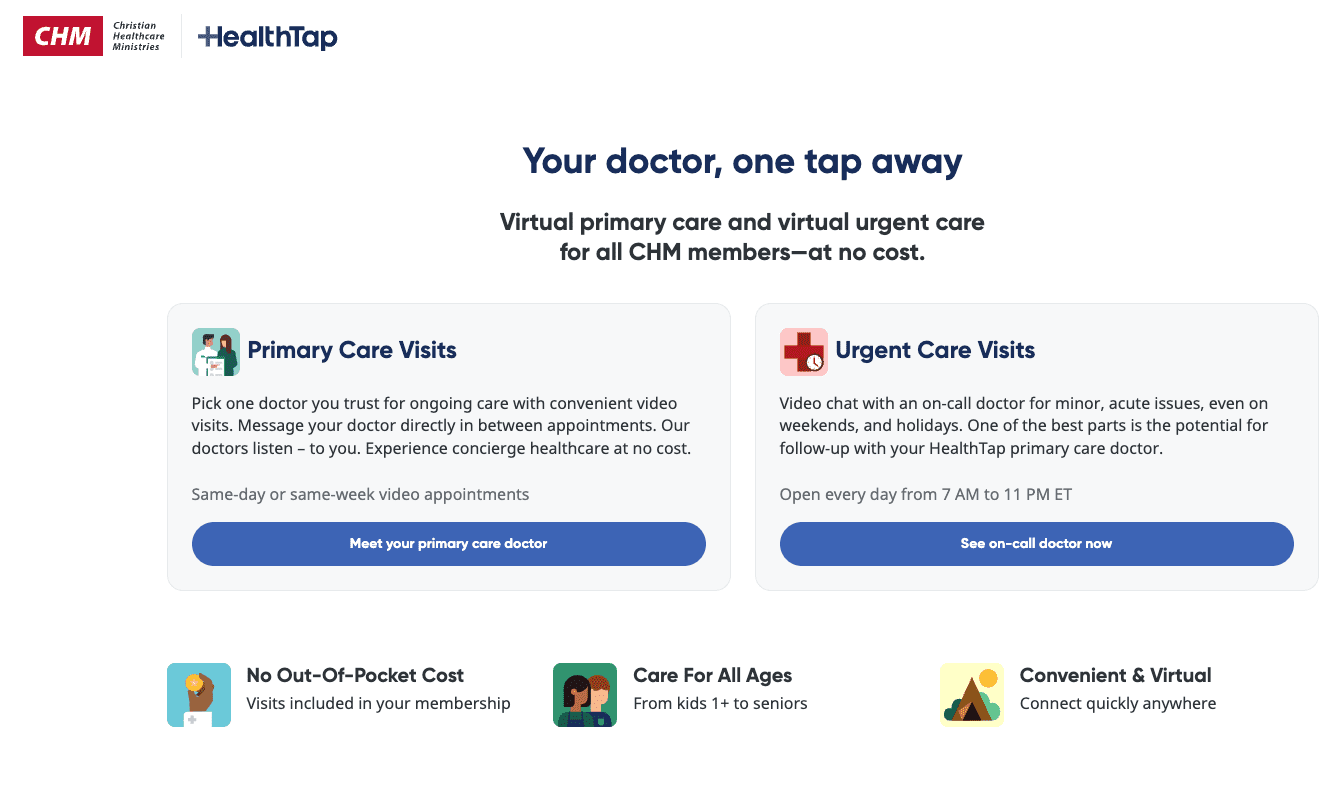Click the Same-day appointments availability text

(x=360, y=494)
